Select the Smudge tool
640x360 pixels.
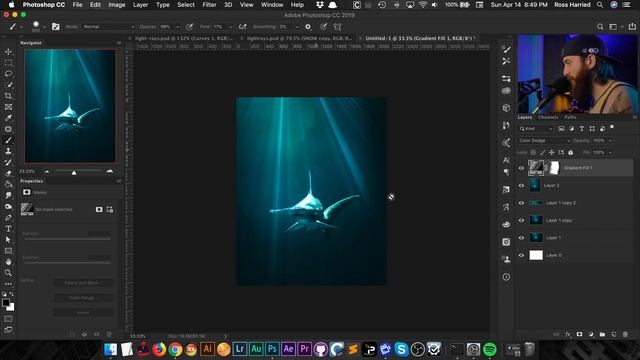[x=8, y=196]
